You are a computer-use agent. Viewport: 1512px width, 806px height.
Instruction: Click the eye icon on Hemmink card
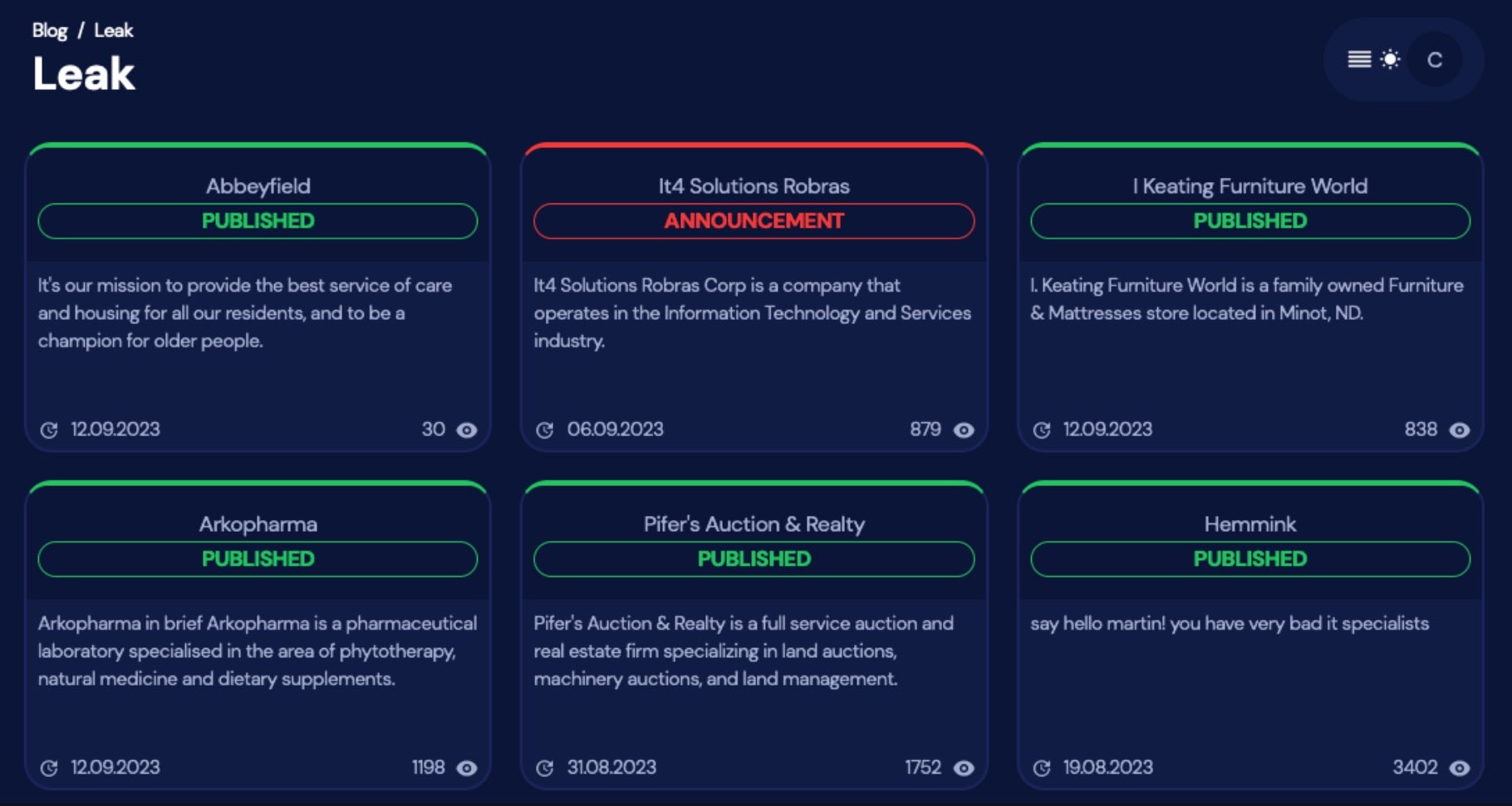(1460, 768)
